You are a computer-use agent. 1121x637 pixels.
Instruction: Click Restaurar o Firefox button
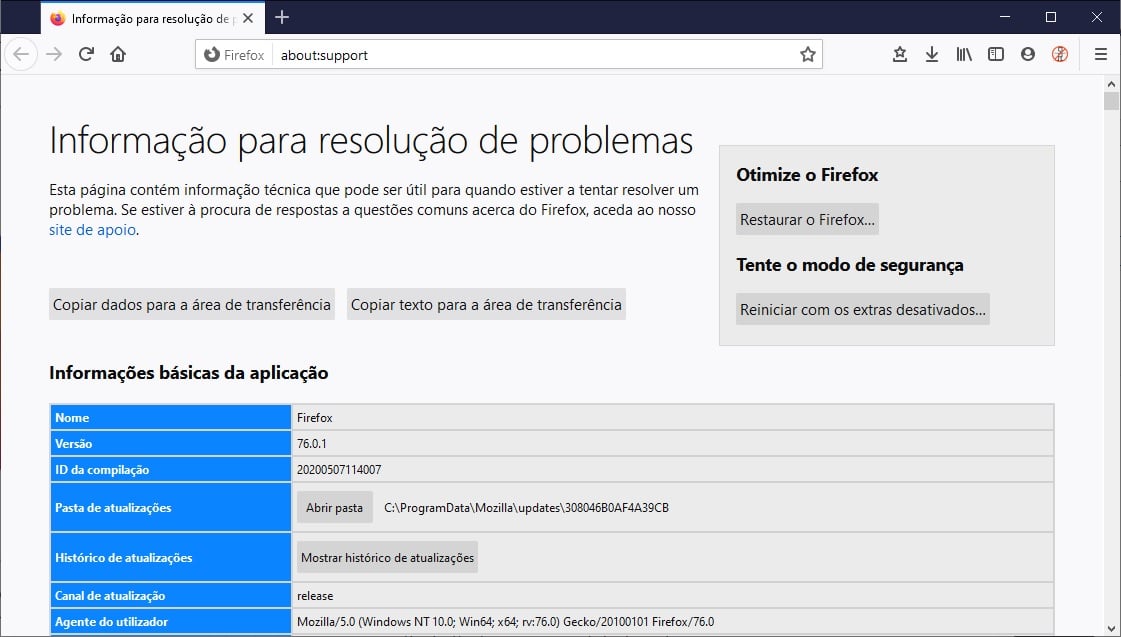(x=807, y=219)
